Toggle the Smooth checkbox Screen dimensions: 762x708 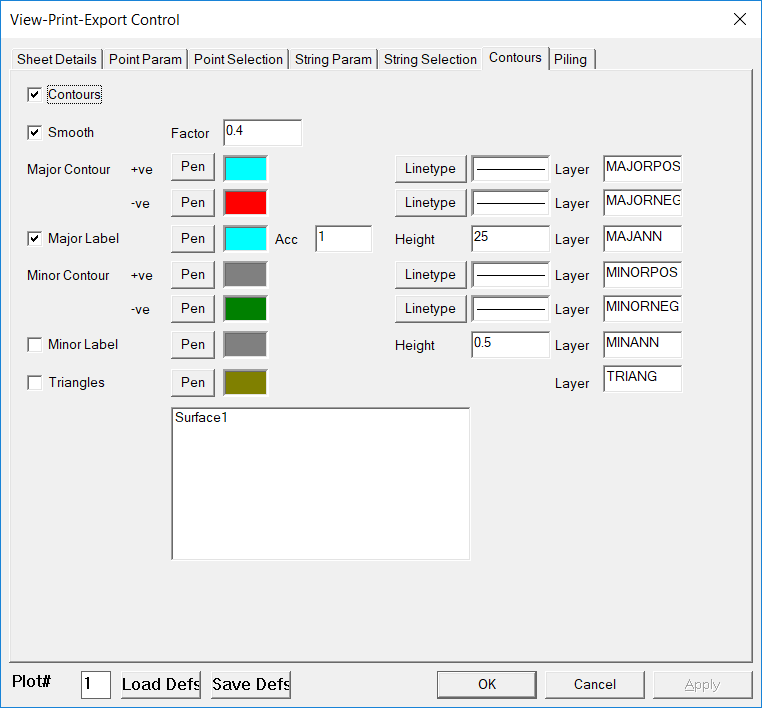[x=35, y=133]
